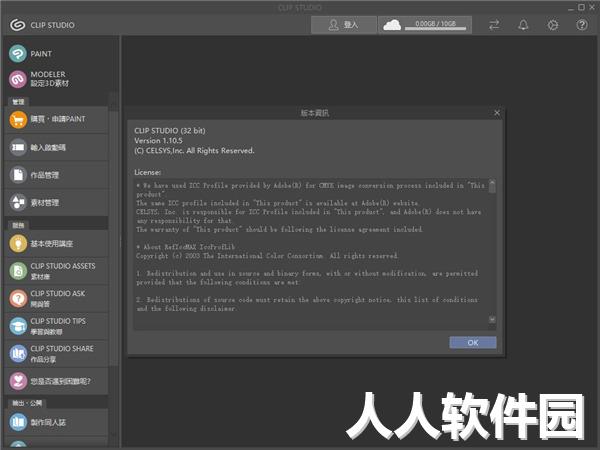Open works management document icon

pos(57,175)
